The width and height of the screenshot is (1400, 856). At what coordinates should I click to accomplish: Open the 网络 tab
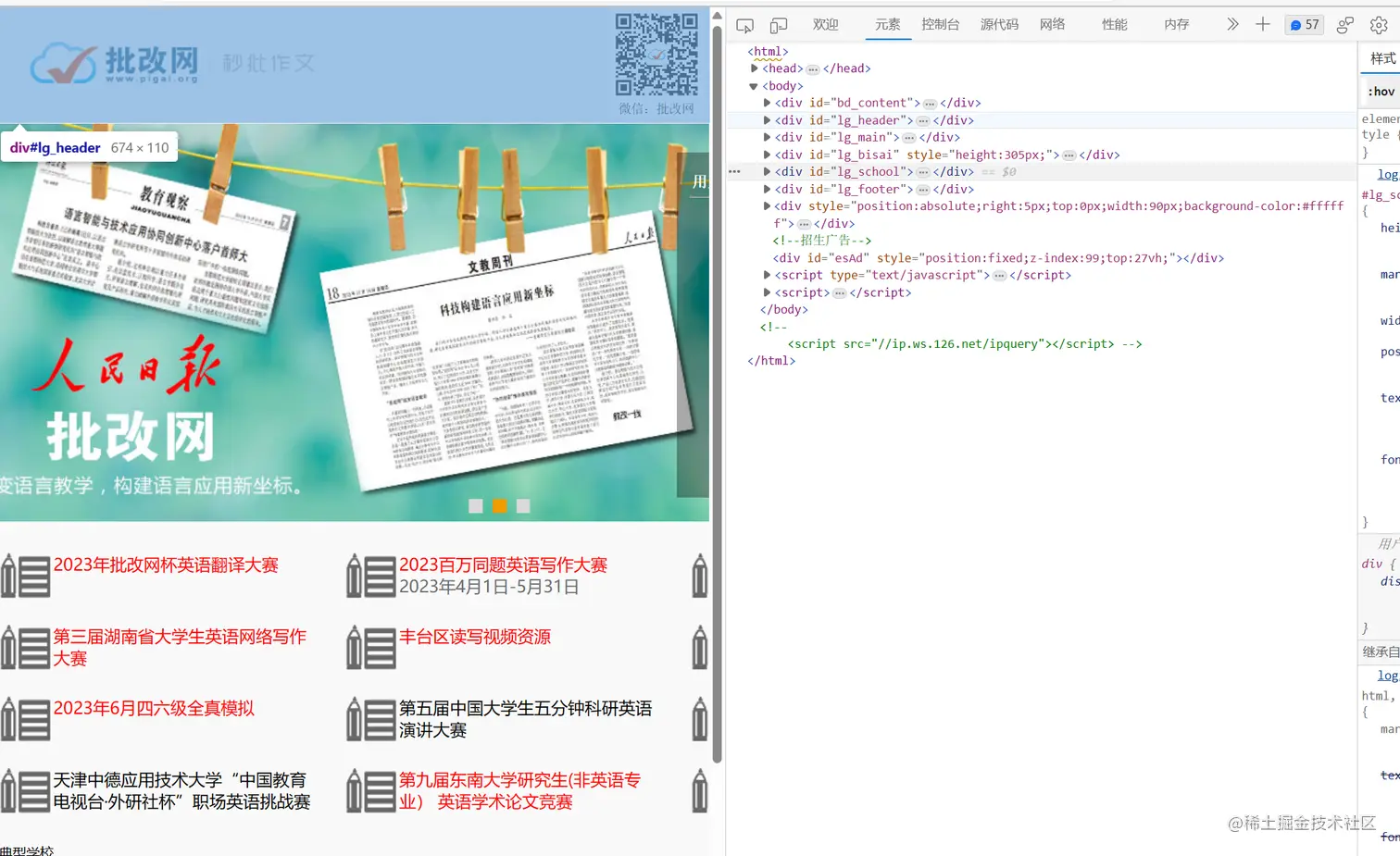point(1053,25)
